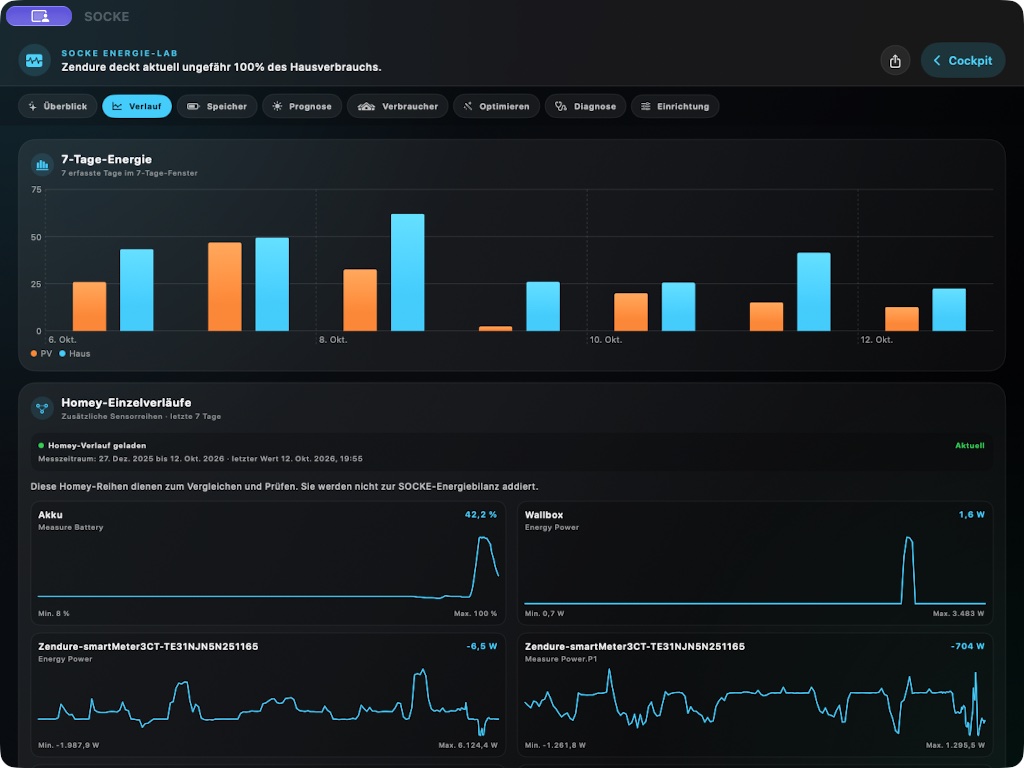Show the Prognose tab

pyautogui.click(x=302, y=106)
